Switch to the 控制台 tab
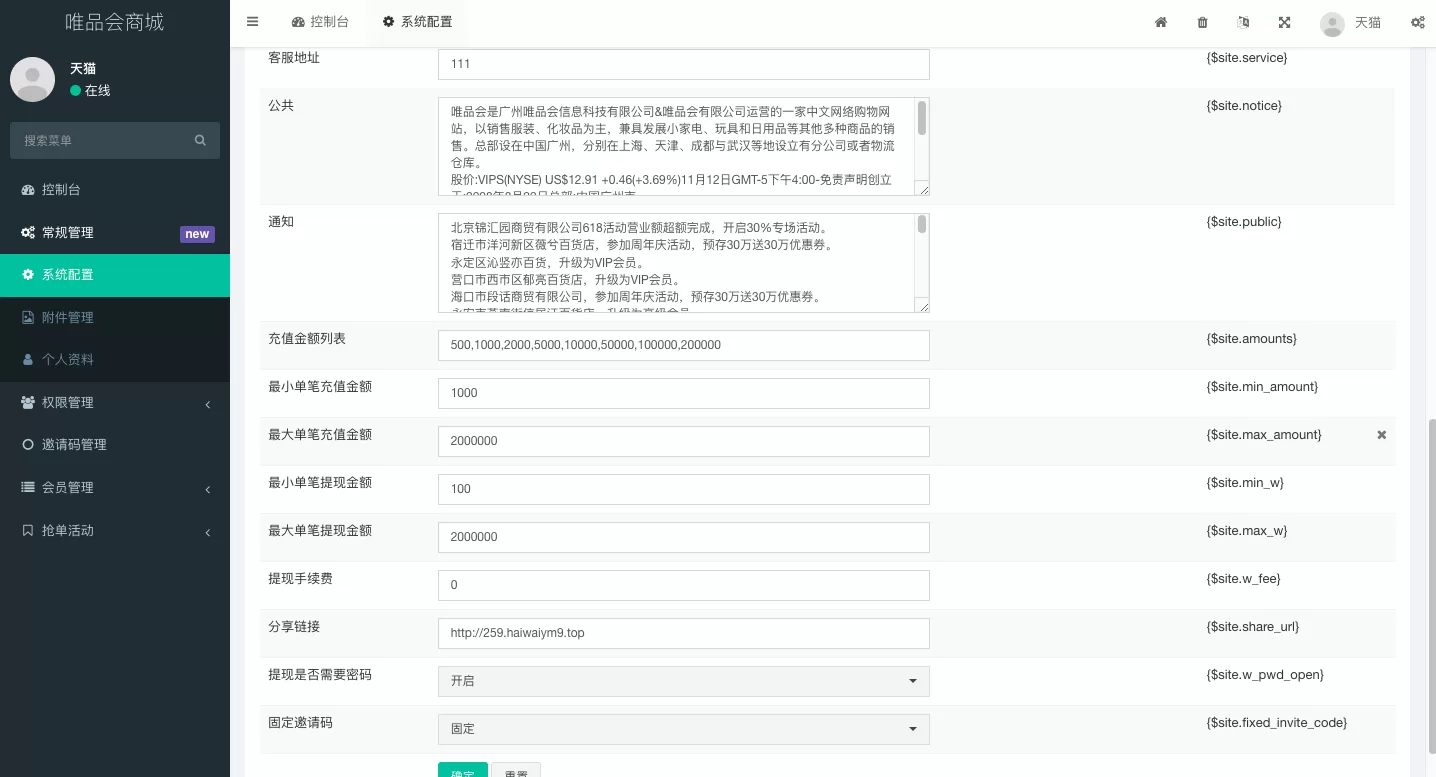Image resolution: width=1436 pixels, height=777 pixels. click(x=320, y=22)
